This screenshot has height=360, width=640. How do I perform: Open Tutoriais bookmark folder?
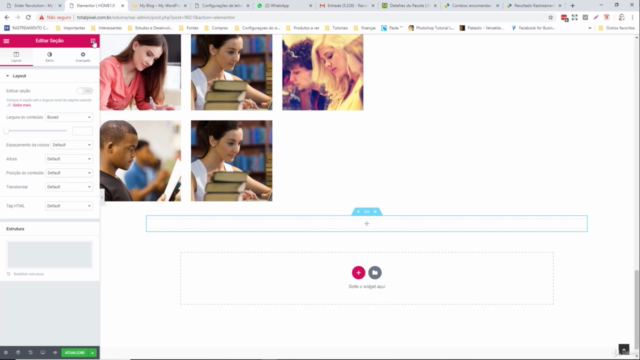click(x=337, y=28)
